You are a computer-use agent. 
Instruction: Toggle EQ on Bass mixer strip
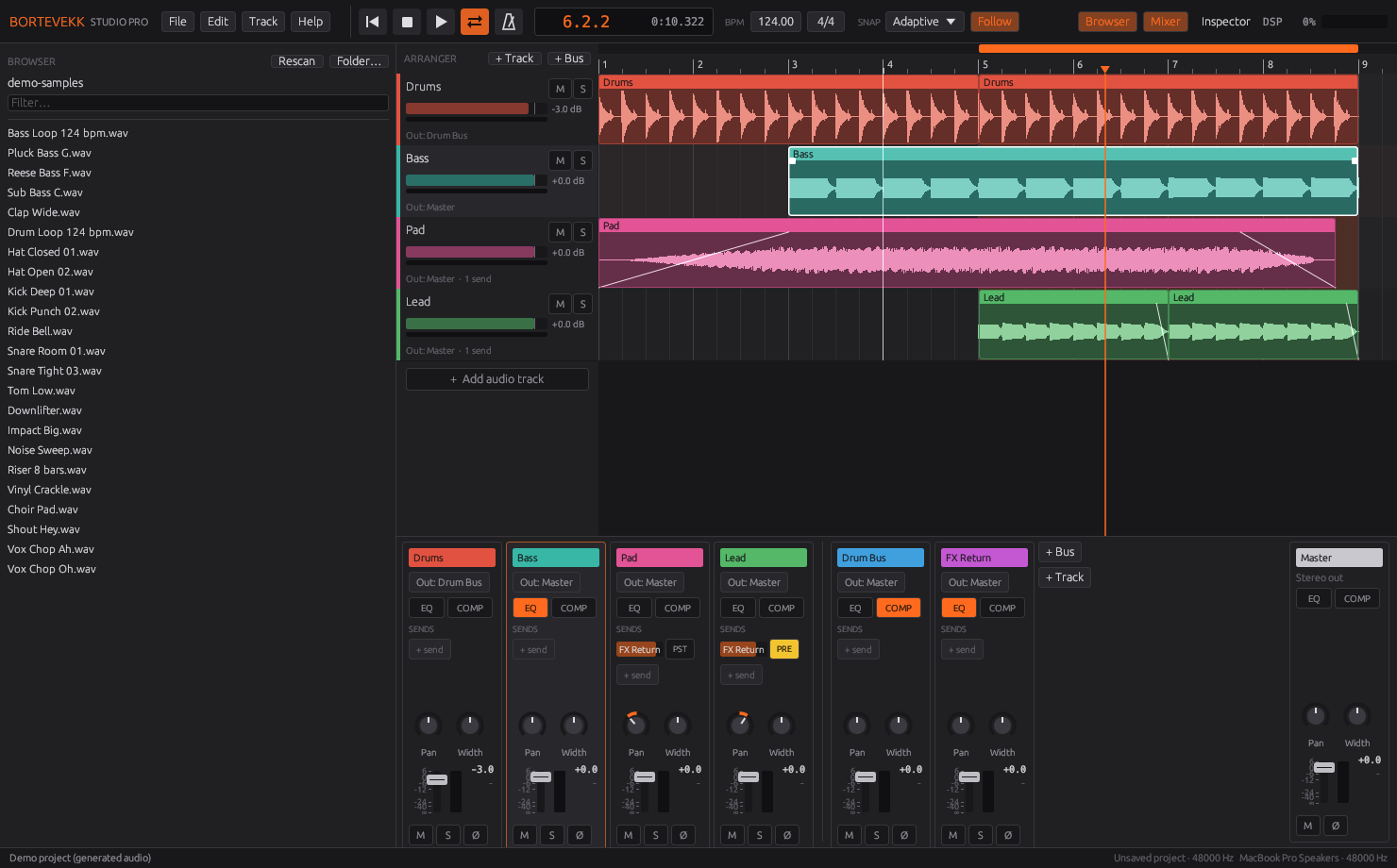click(x=530, y=609)
